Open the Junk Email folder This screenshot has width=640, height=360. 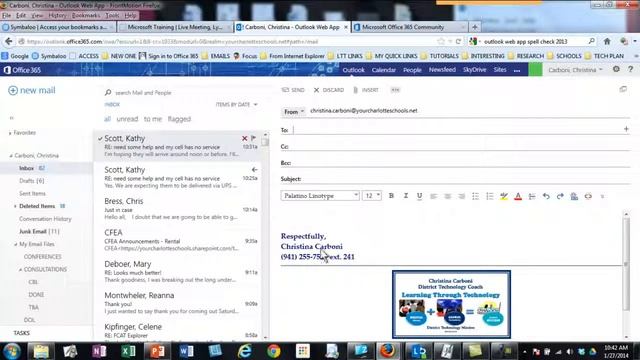[39, 231]
